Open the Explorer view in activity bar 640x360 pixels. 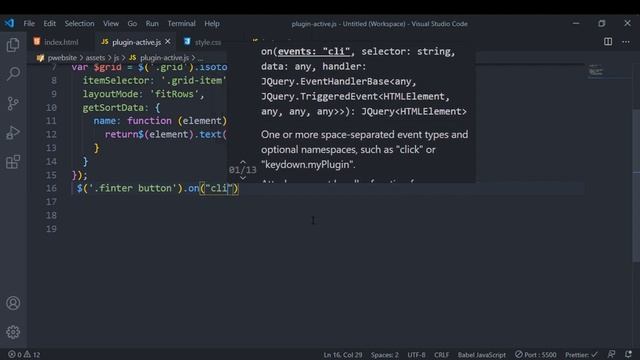tap(13, 44)
